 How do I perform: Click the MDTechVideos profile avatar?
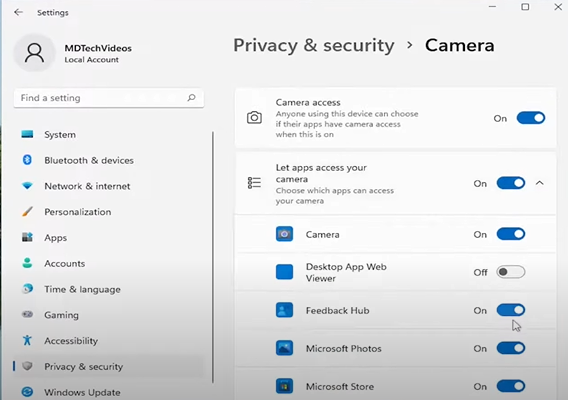(35, 53)
